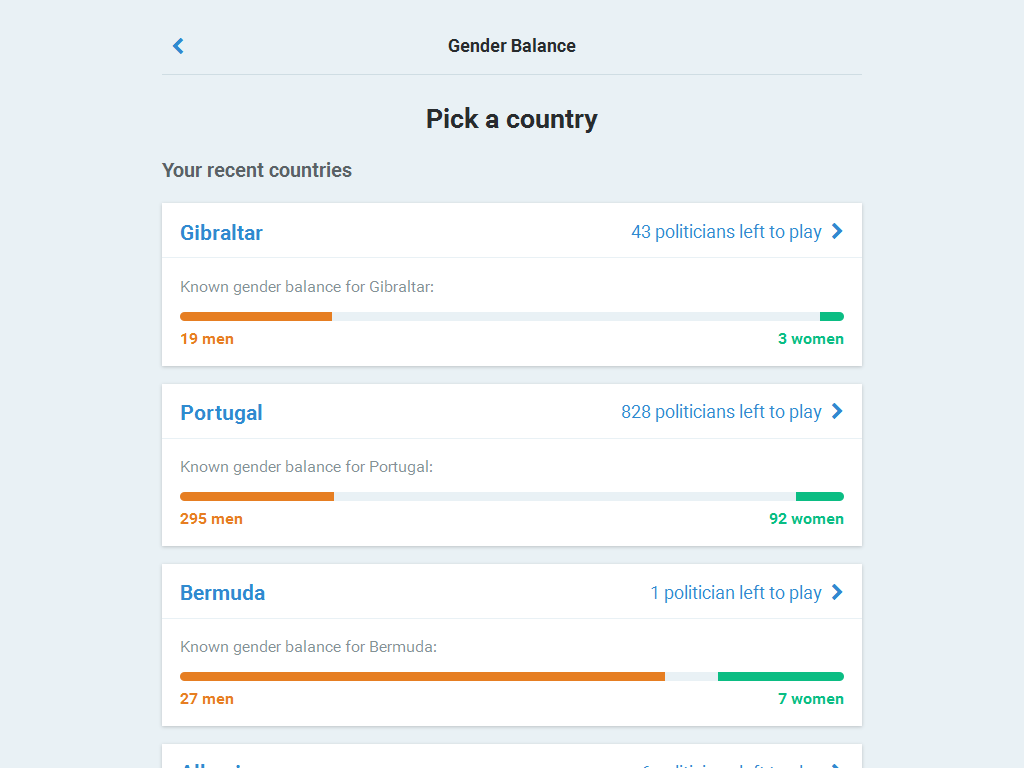Click '43 politicians left to play'
1024x768 pixels.
[726, 232]
